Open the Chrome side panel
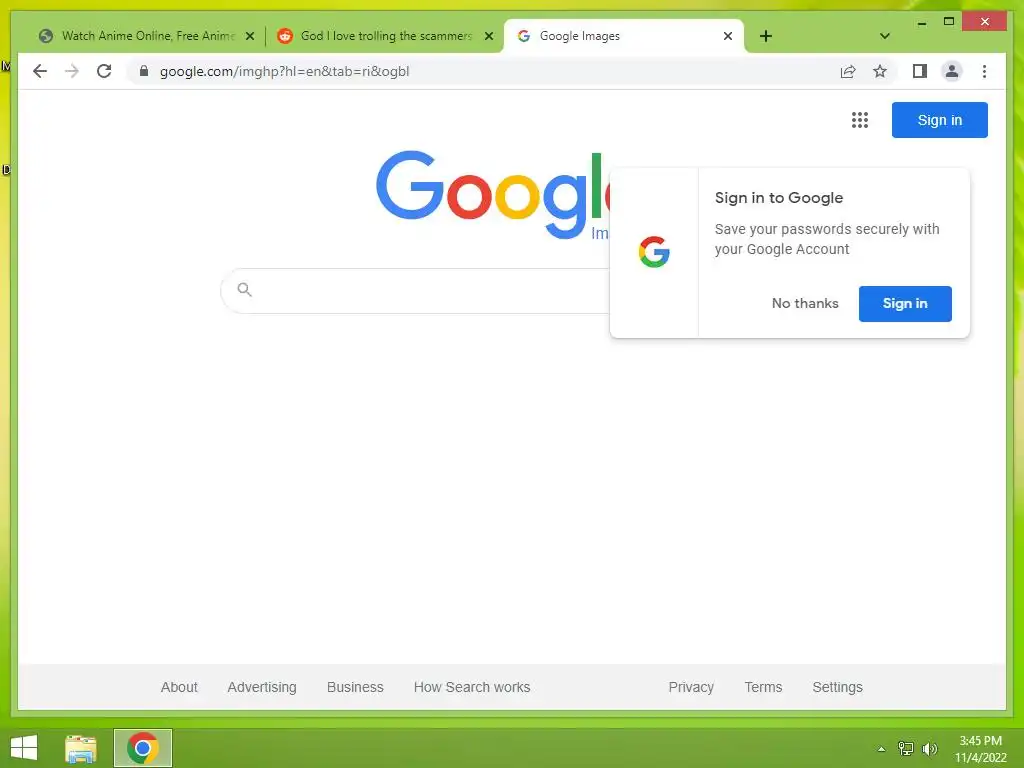 coord(920,71)
